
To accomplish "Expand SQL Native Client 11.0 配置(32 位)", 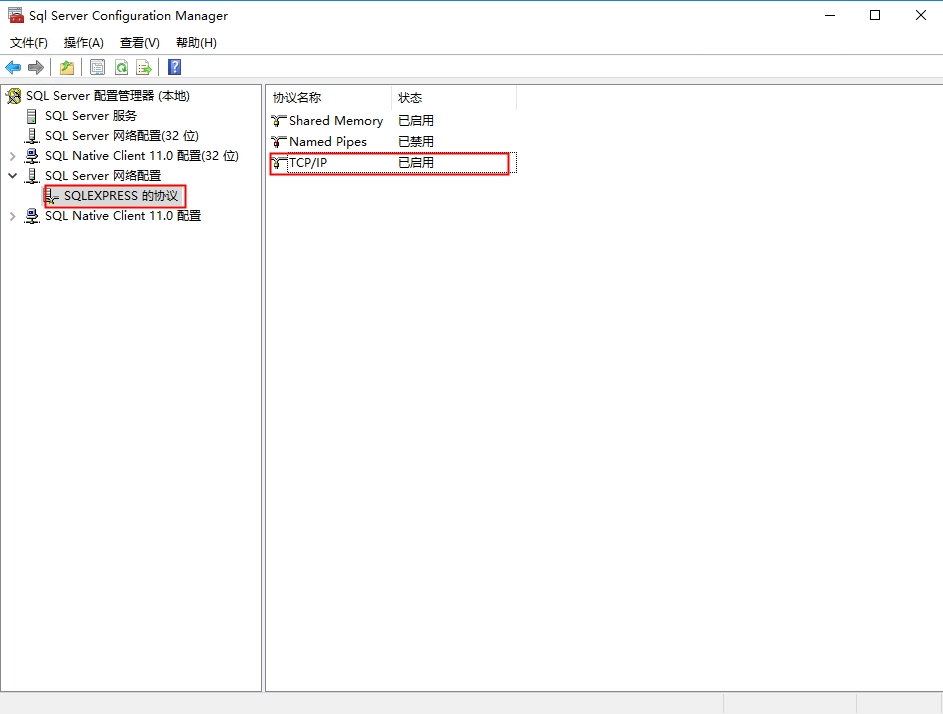I will (13, 156).
